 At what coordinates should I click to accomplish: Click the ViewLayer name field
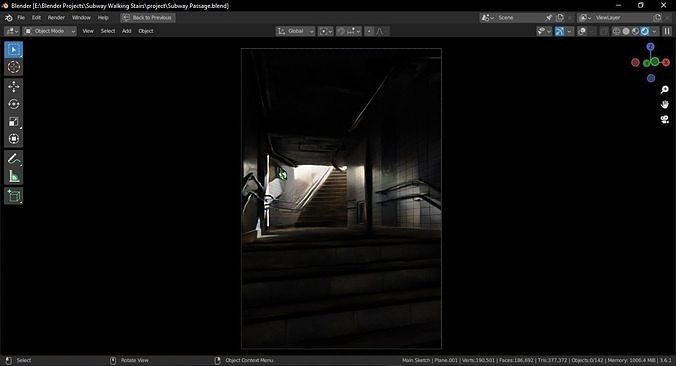(622, 18)
